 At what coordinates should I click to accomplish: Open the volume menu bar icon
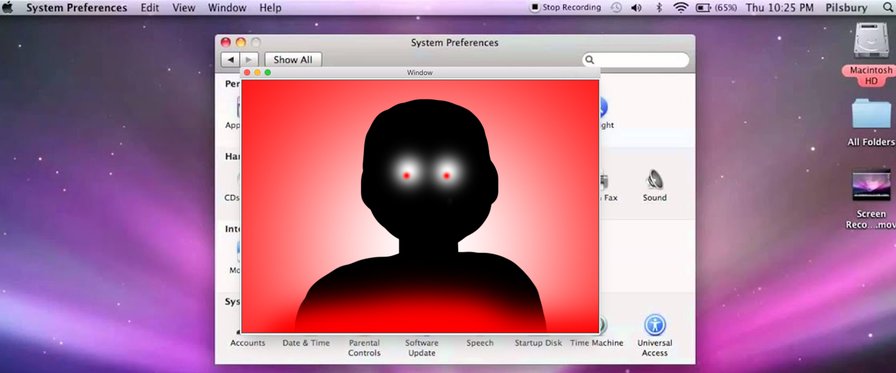click(x=636, y=7)
